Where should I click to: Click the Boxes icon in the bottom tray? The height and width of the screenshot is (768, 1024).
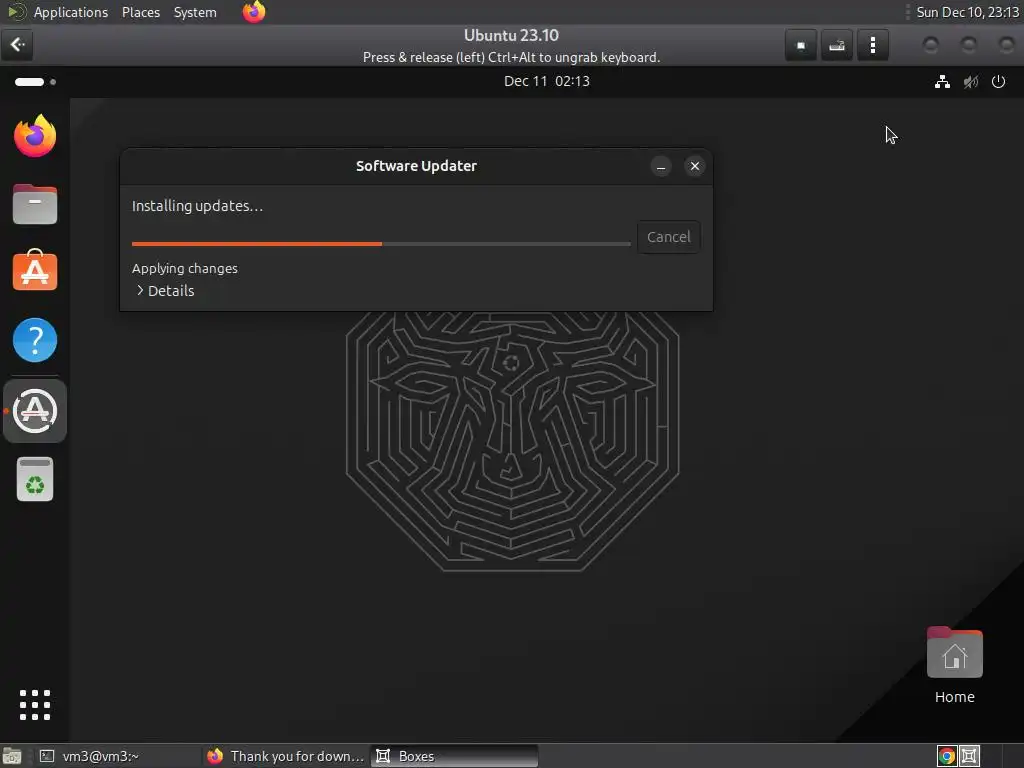tap(969, 756)
